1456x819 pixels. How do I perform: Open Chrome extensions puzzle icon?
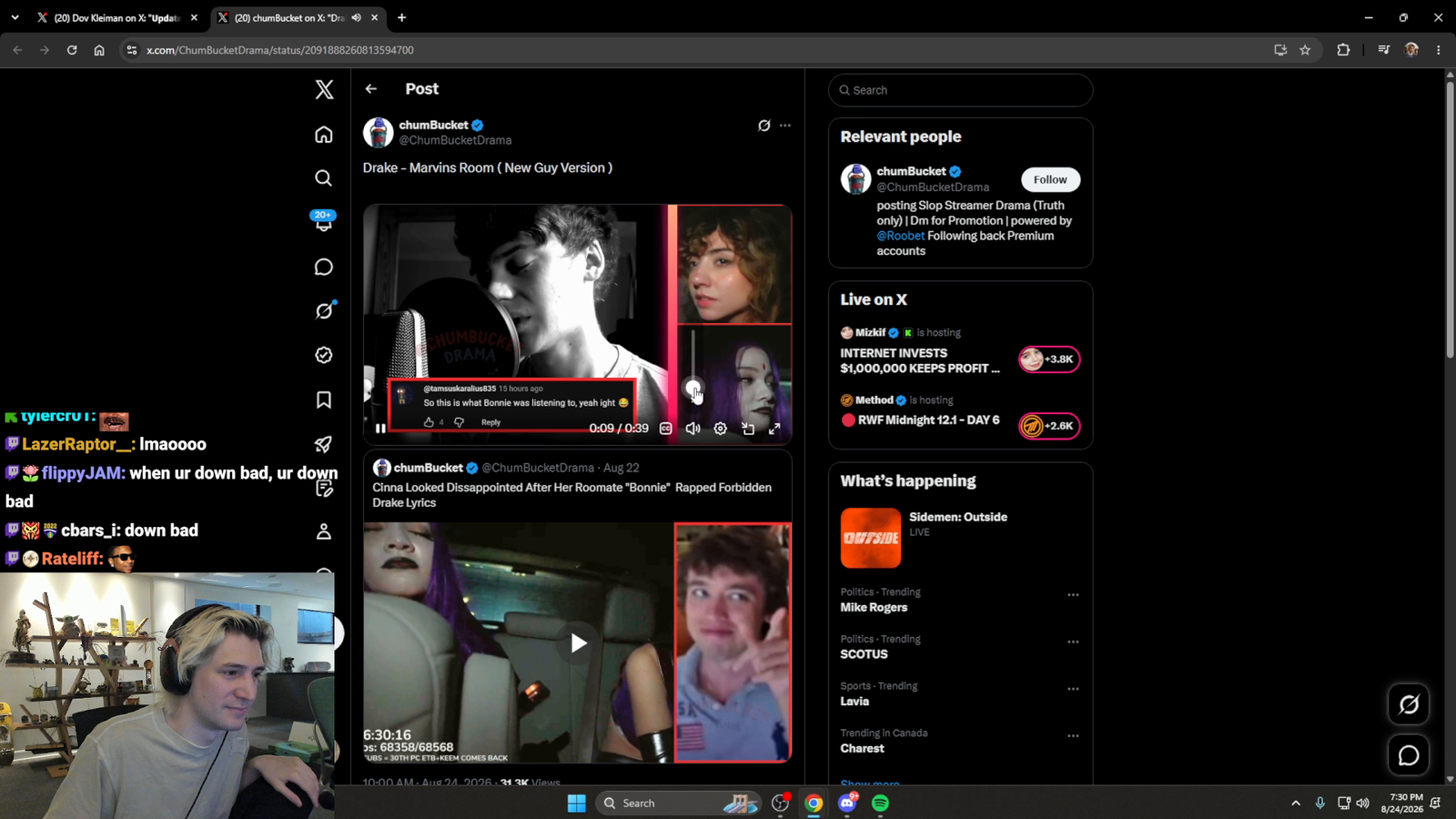tap(1343, 50)
